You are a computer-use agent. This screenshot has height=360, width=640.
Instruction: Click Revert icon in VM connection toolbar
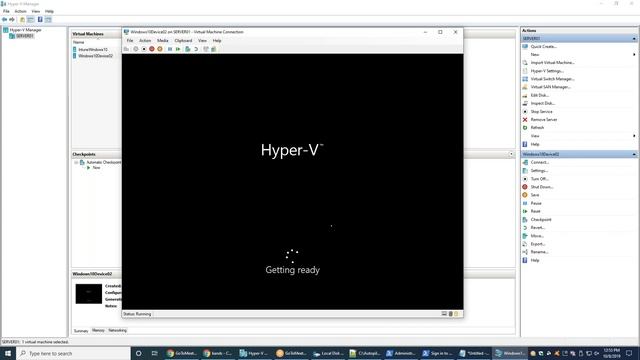196,49
